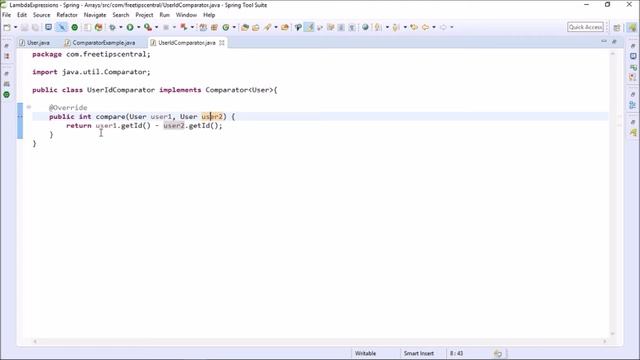Click the status bar progress icon

point(498,353)
